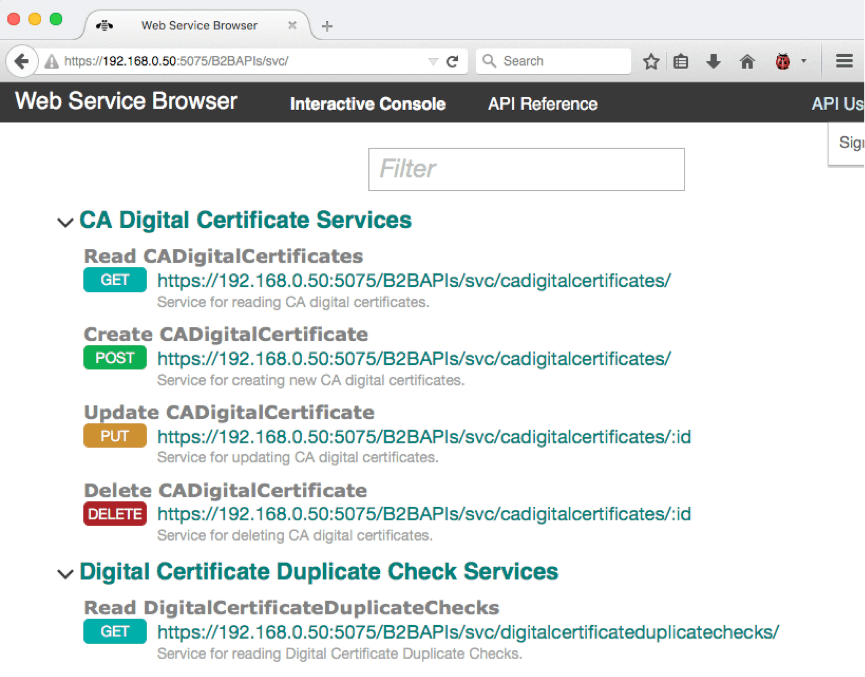The image size is (865, 677).
Task: Click GET badge for Read DigitalCertificateDuplicateChecks
Action: [115, 631]
